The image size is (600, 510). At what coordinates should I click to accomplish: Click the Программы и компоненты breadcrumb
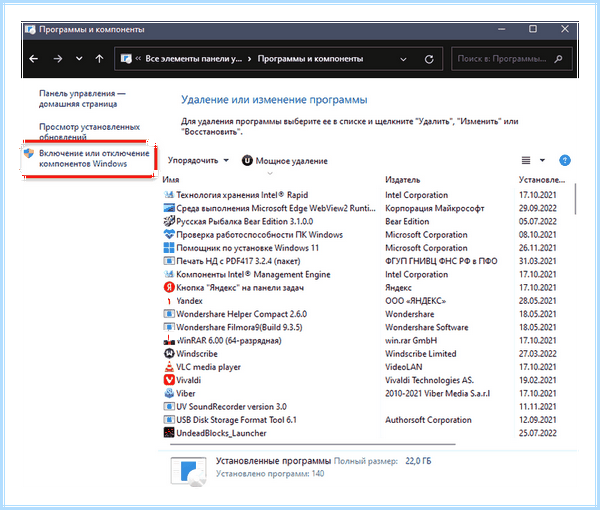pyautogui.click(x=310, y=59)
